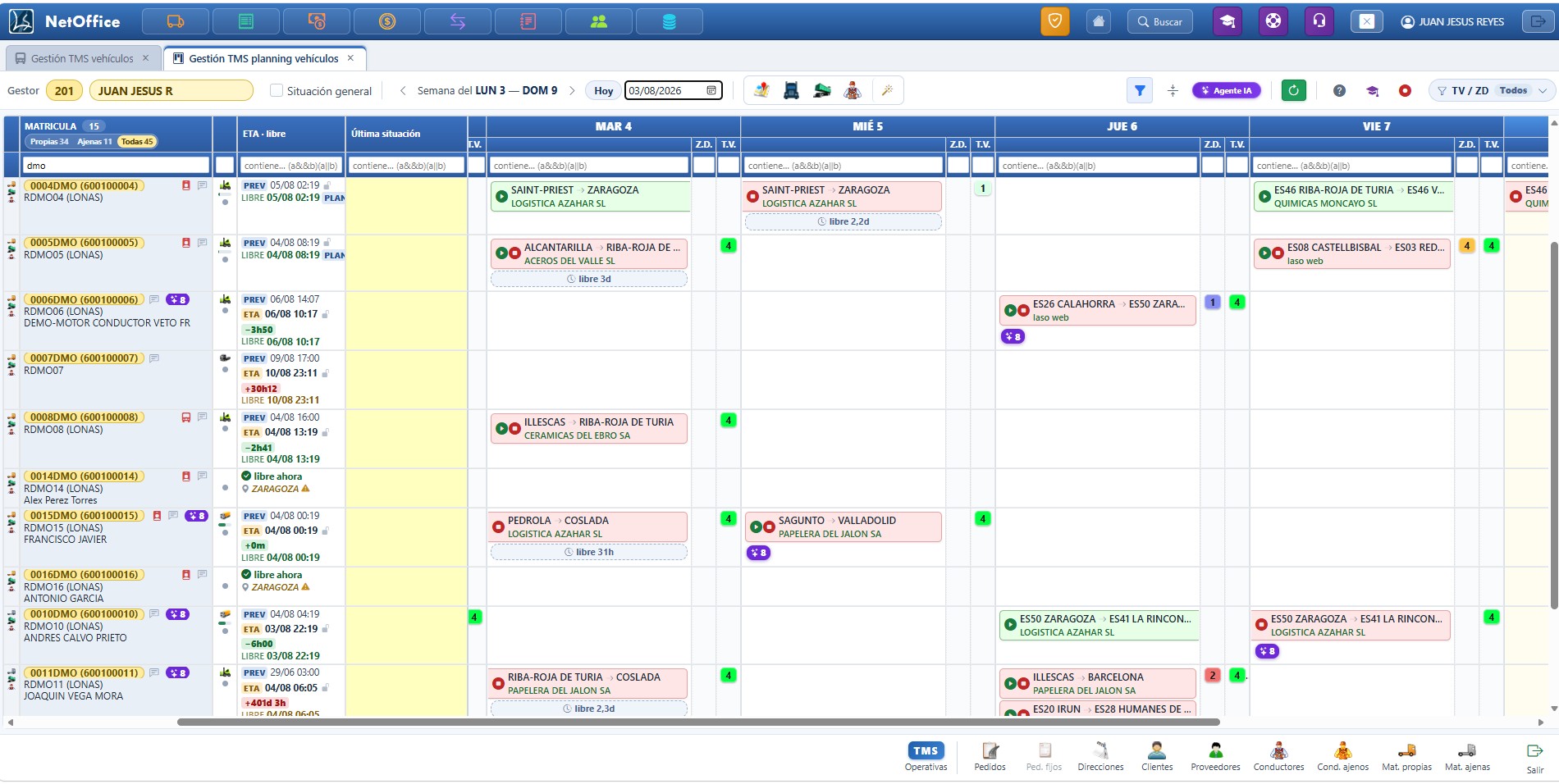Select the Propias 34 filter pill

coord(49,142)
